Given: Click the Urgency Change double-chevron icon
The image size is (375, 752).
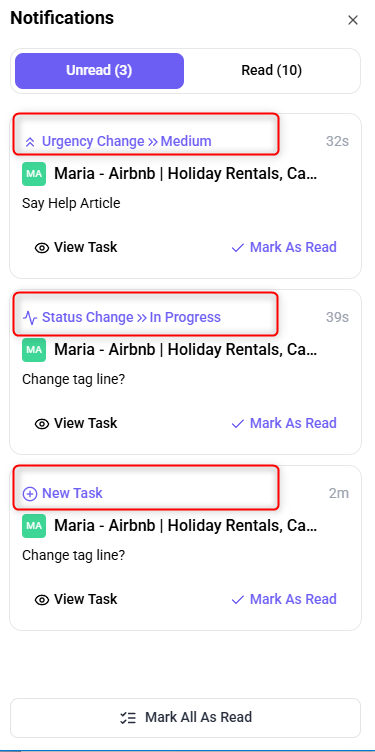Looking at the screenshot, I should point(30,141).
